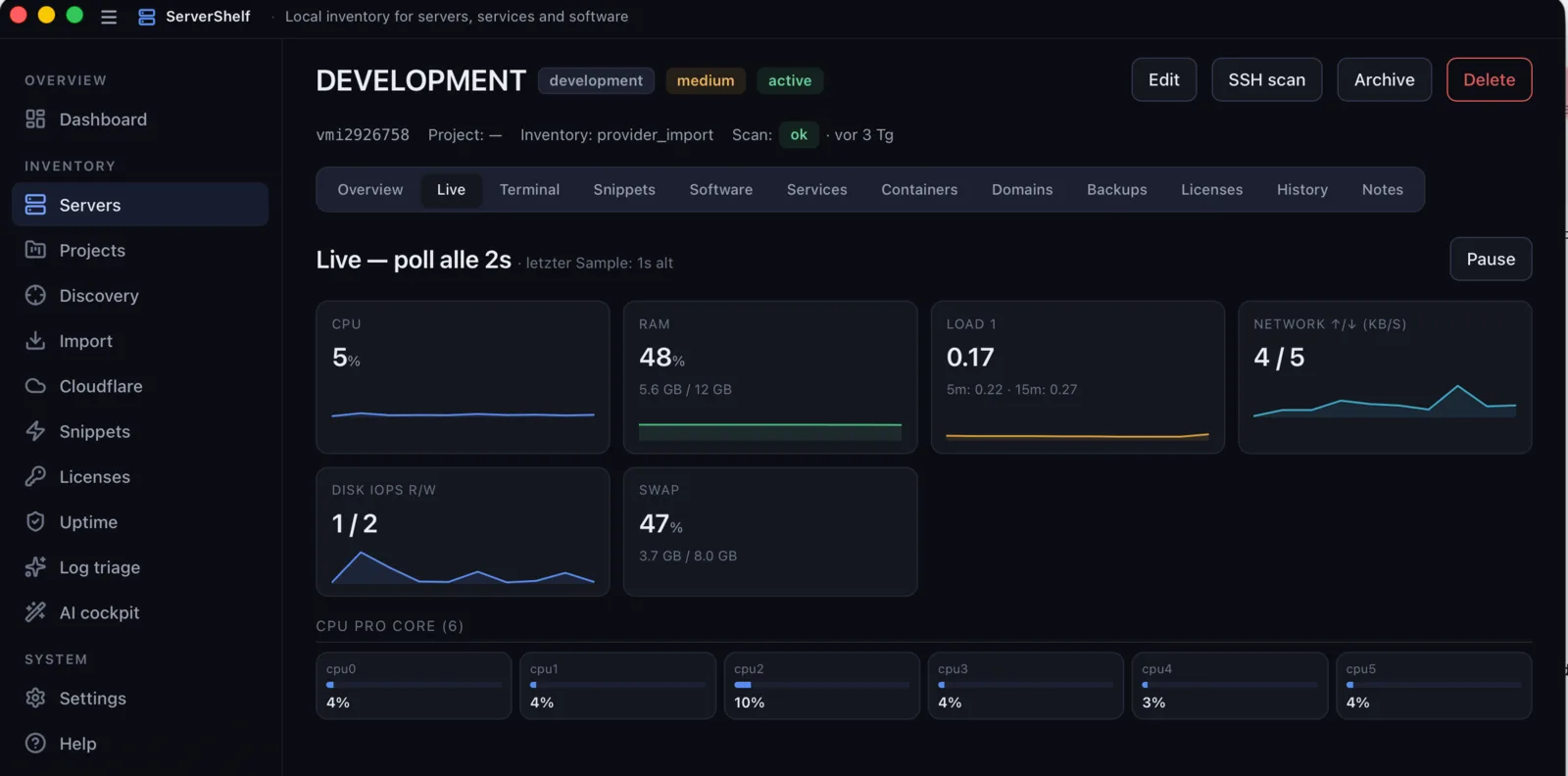Click the cpu1 core card

[x=617, y=686]
